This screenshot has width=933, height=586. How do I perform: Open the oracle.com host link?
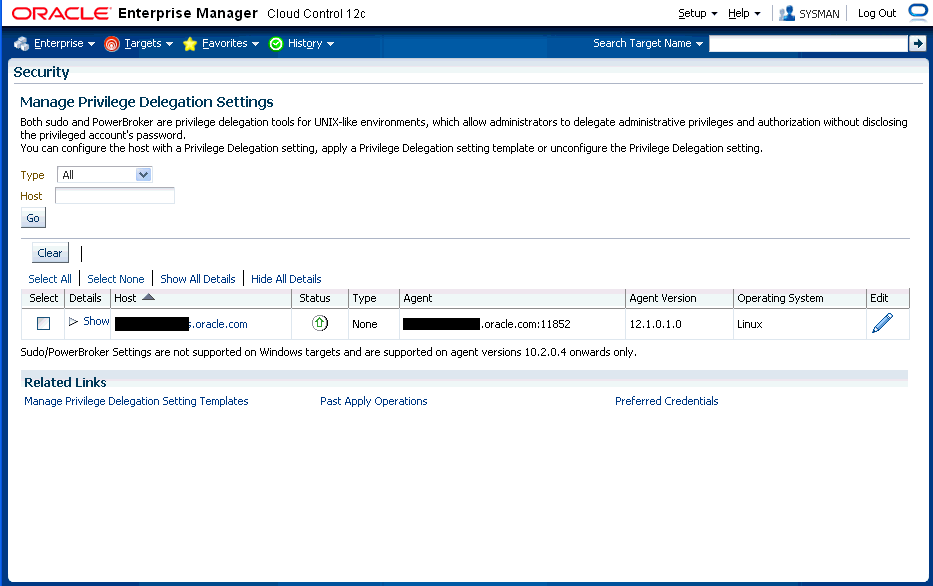pyautogui.click(x=181, y=324)
